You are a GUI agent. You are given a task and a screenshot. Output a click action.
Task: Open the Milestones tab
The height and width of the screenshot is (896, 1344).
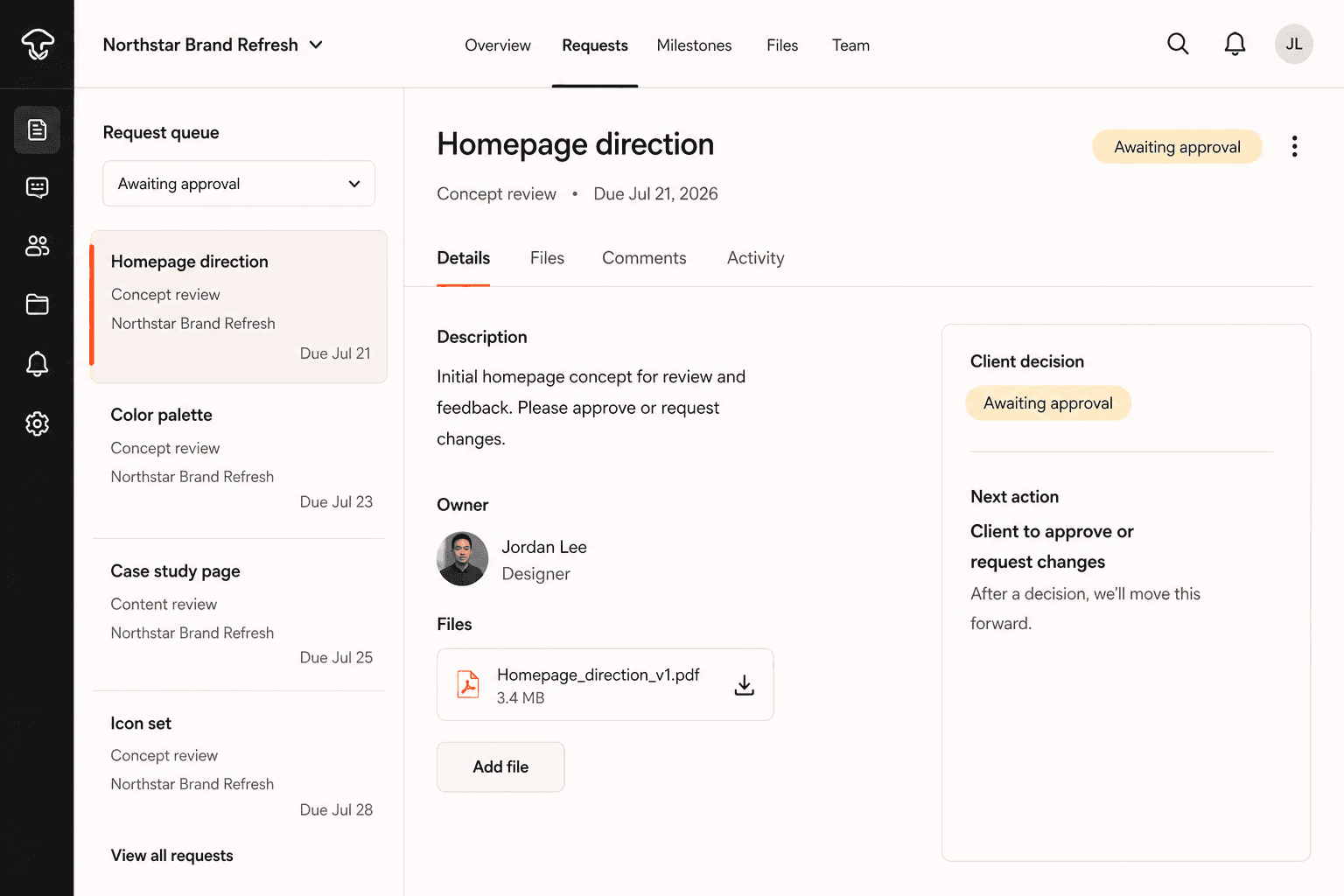[x=694, y=45]
